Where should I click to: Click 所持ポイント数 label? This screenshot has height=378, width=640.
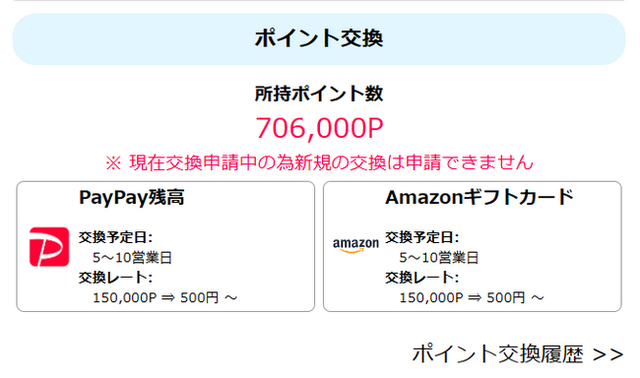[x=319, y=94]
